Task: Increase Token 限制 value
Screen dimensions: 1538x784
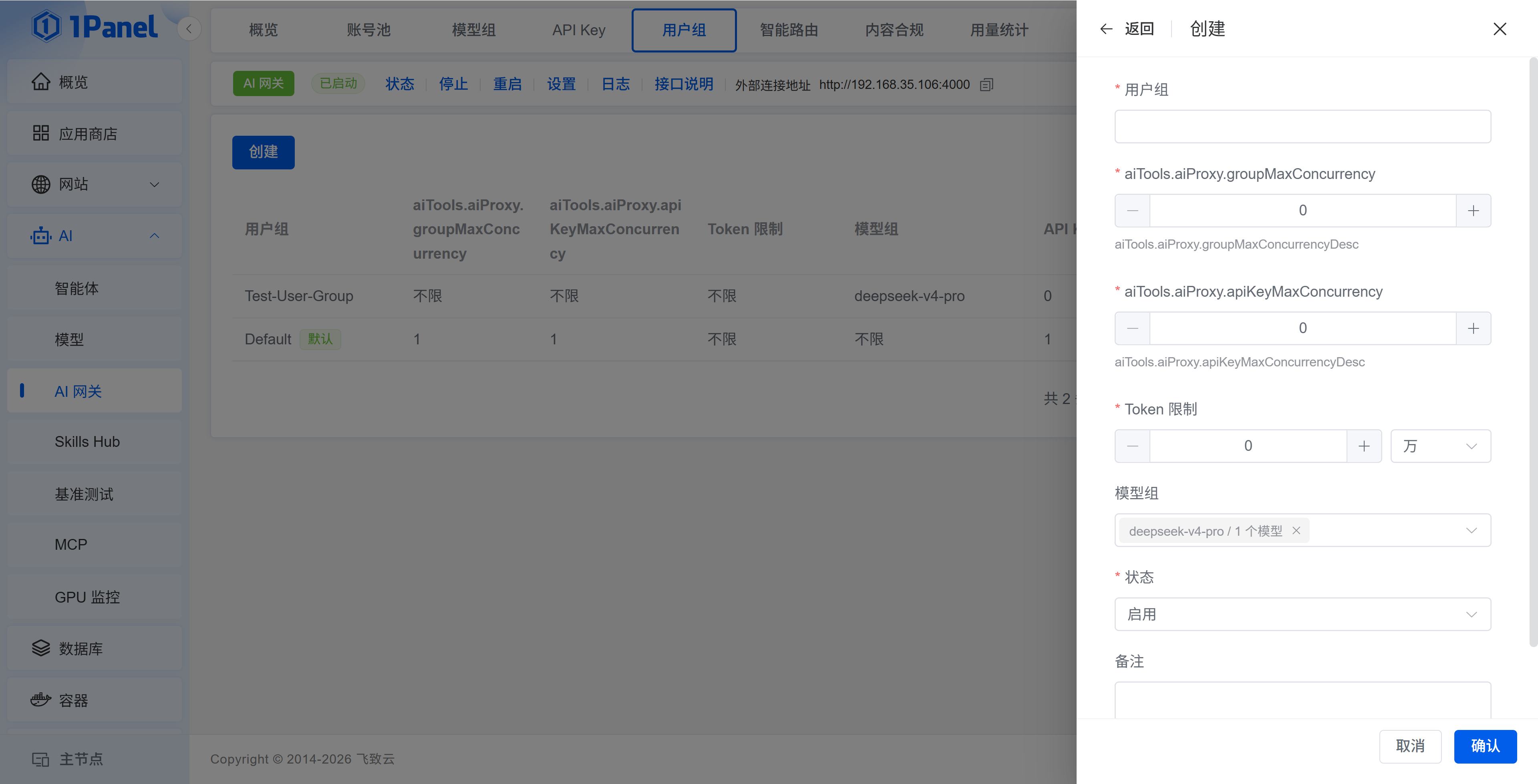Action: (1364, 445)
